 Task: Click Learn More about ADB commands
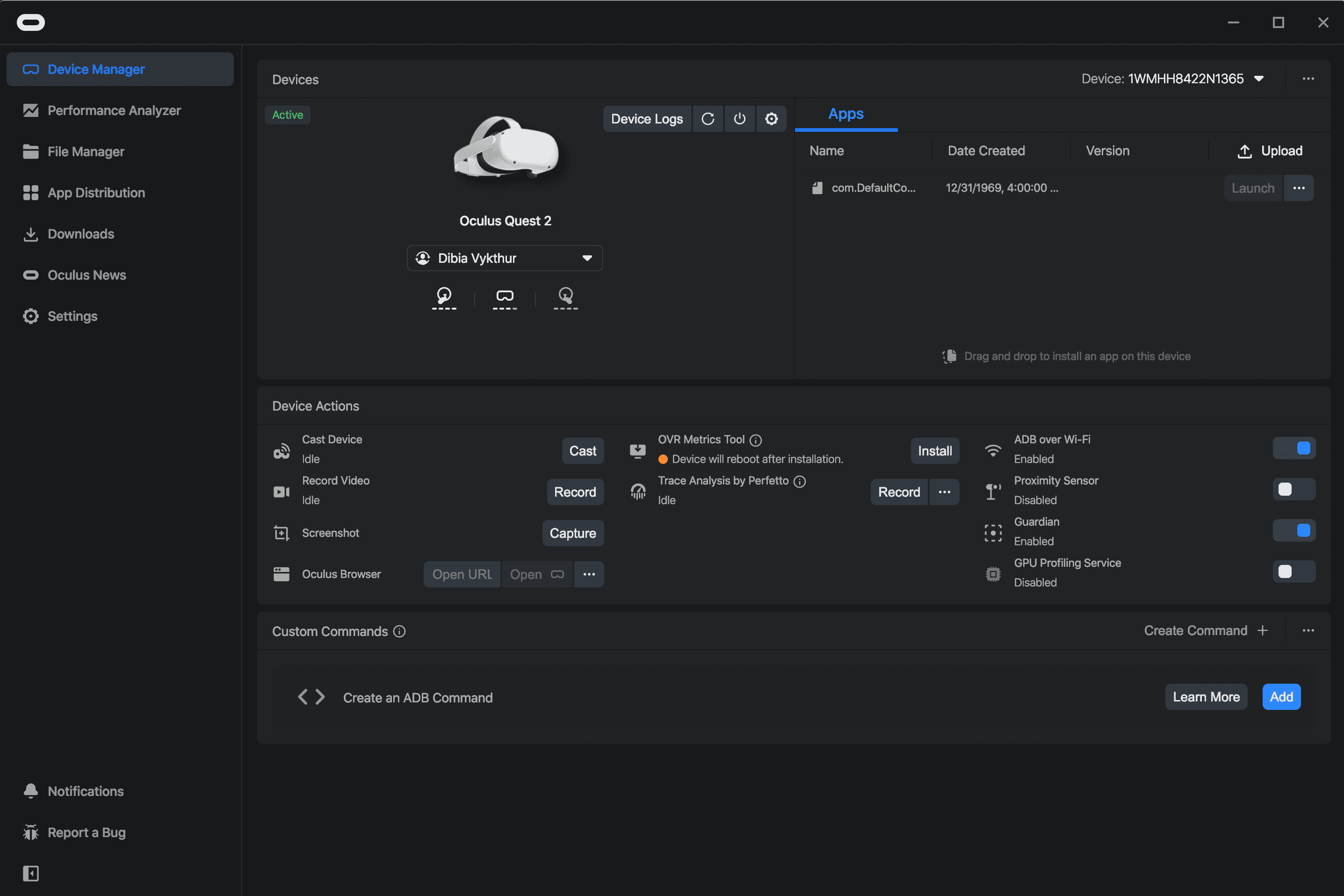(x=1206, y=697)
